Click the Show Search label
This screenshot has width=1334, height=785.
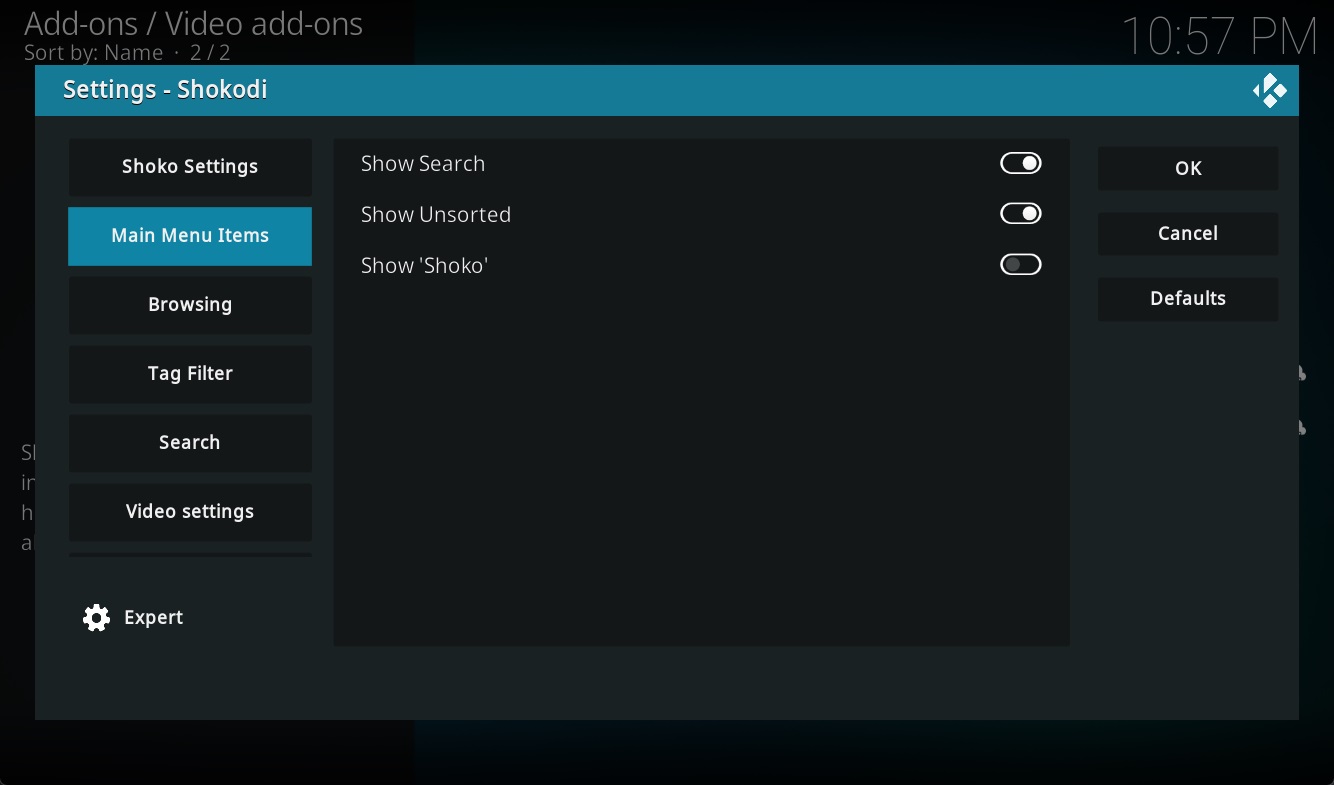423,164
